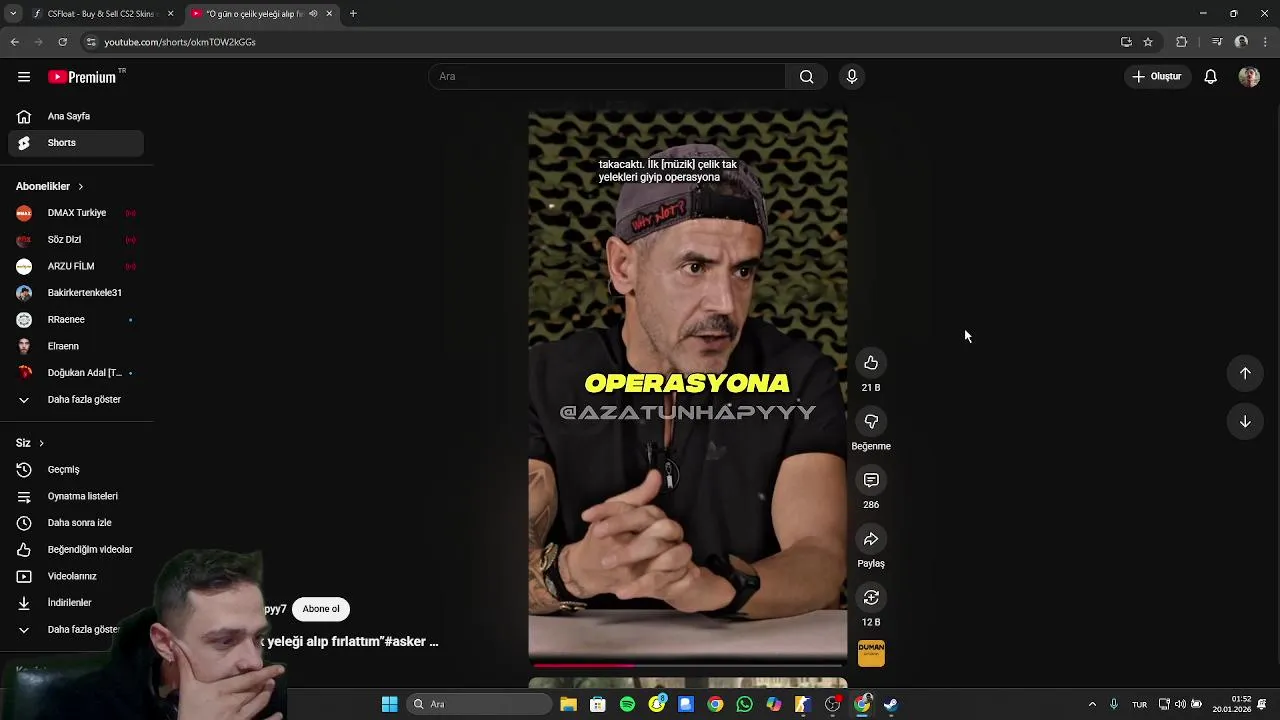
Task: Click the search magnifier button
Action: pyautogui.click(x=806, y=77)
